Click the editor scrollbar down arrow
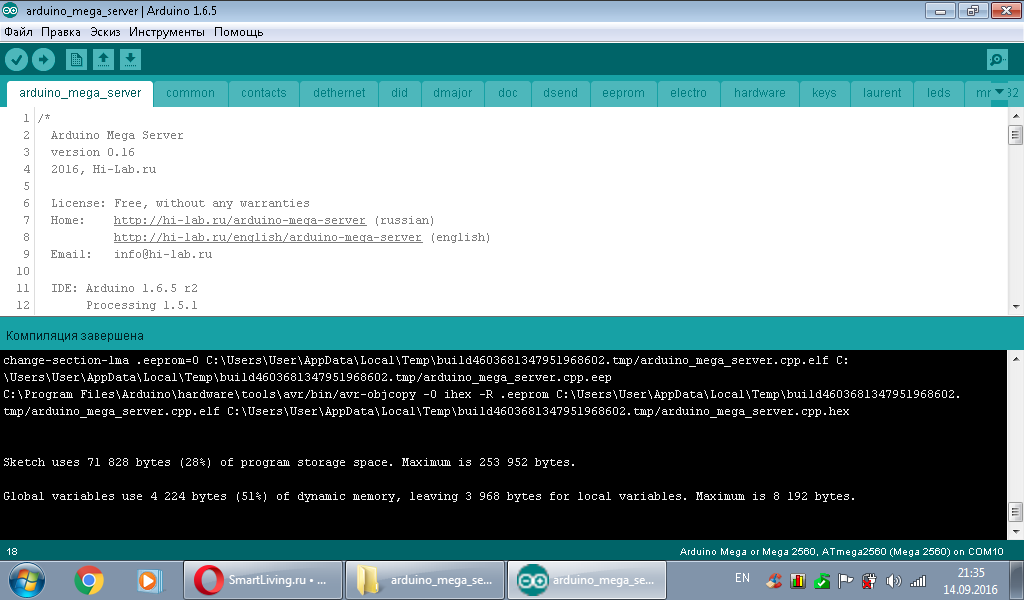The image size is (1024, 600). (x=1016, y=306)
